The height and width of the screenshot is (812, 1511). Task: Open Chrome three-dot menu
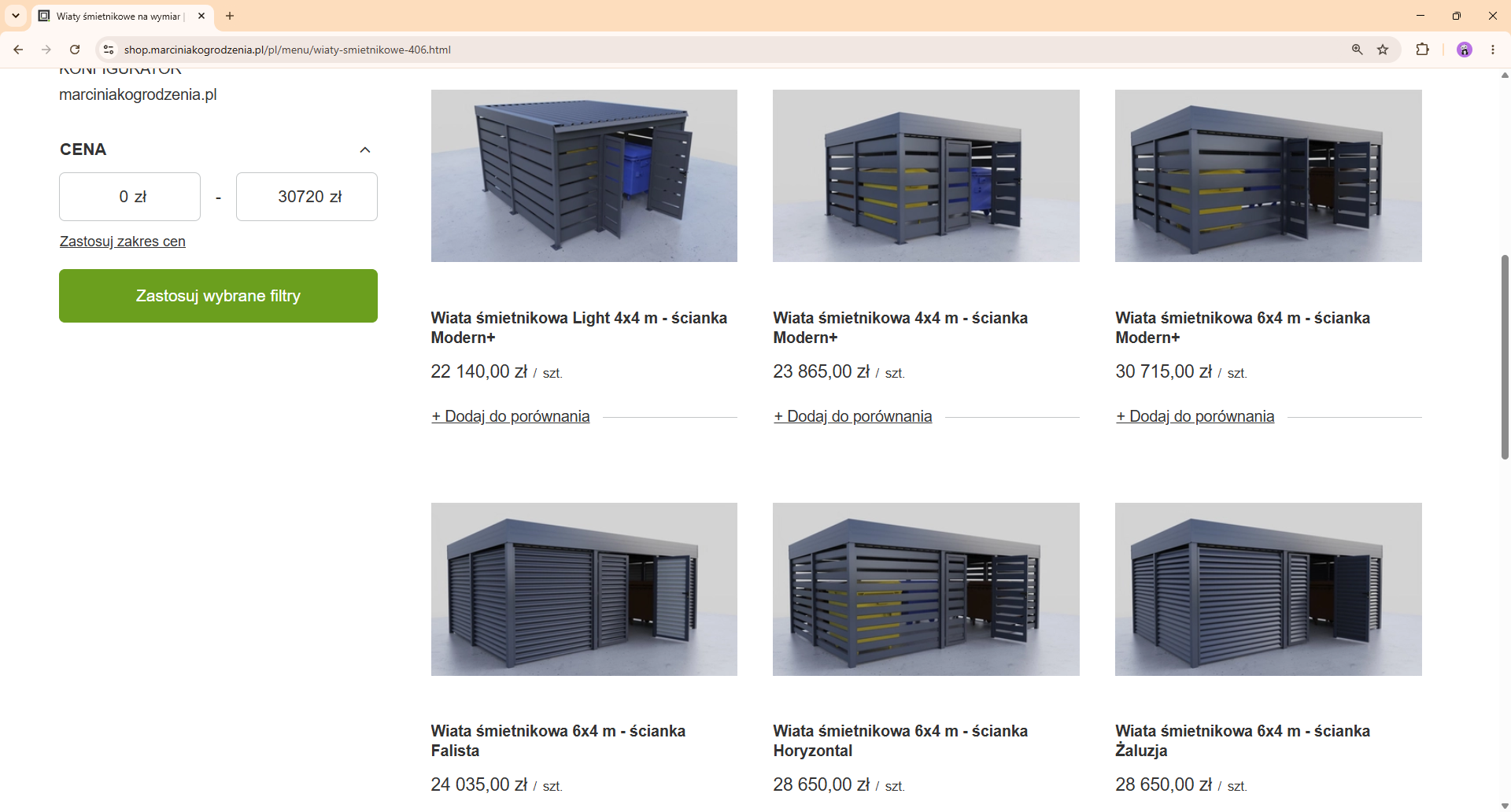point(1493,50)
